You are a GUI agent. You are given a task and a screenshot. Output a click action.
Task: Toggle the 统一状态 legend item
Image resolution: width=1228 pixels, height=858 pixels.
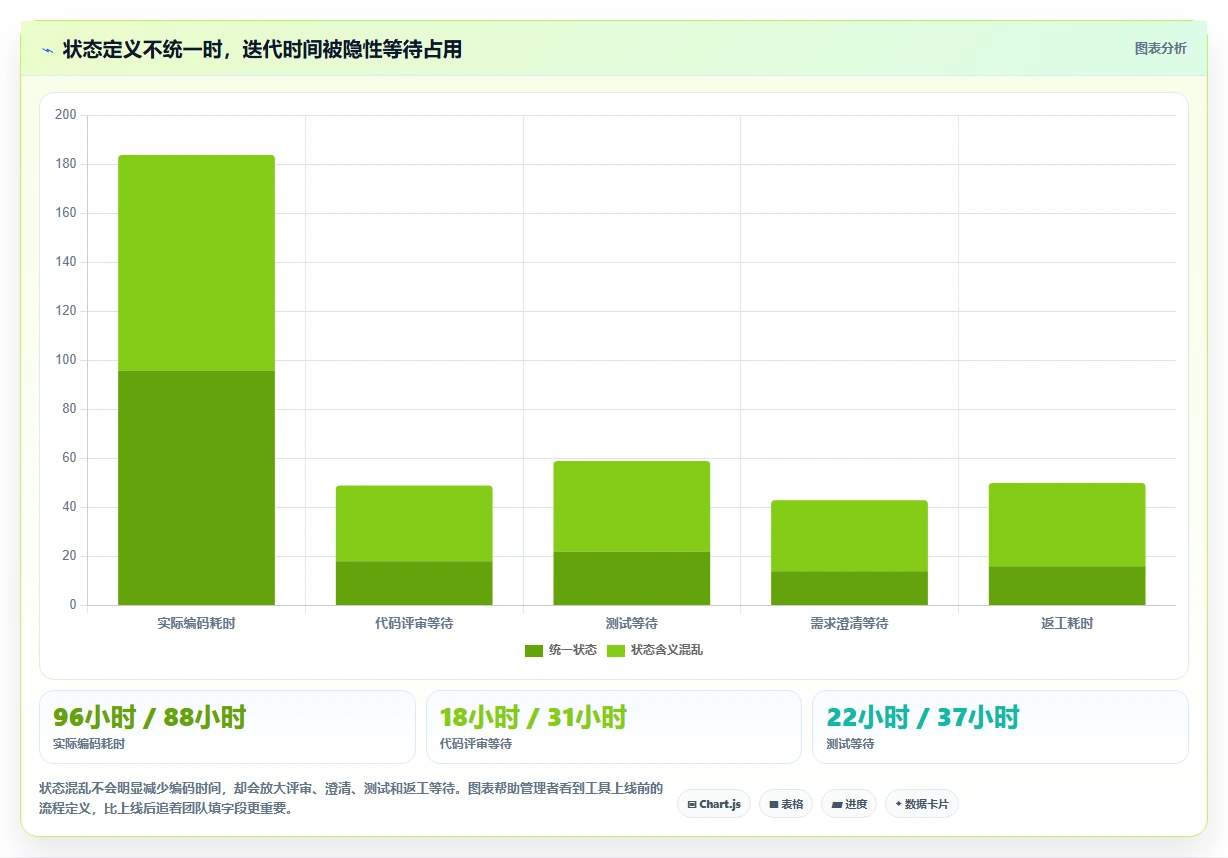(561, 650)
